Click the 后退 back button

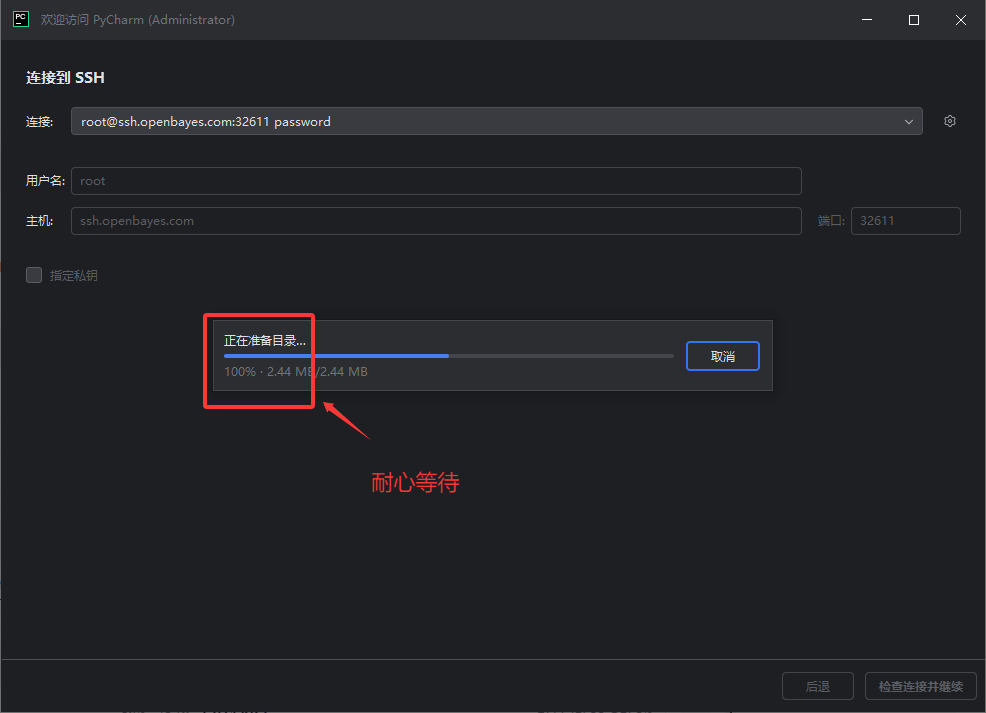[x=817, y=686]
